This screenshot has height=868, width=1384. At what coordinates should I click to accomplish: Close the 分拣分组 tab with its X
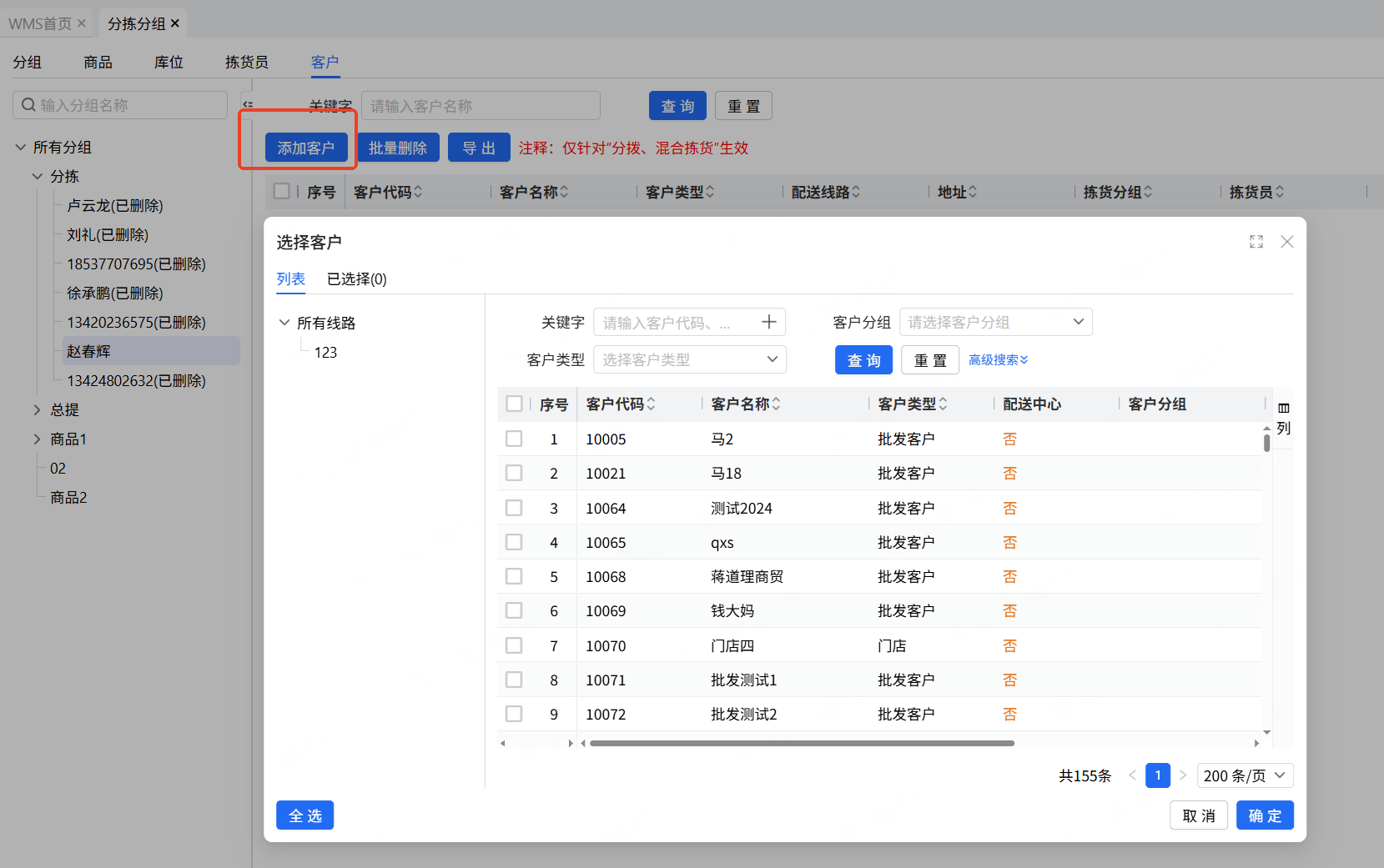coord(175,23)
